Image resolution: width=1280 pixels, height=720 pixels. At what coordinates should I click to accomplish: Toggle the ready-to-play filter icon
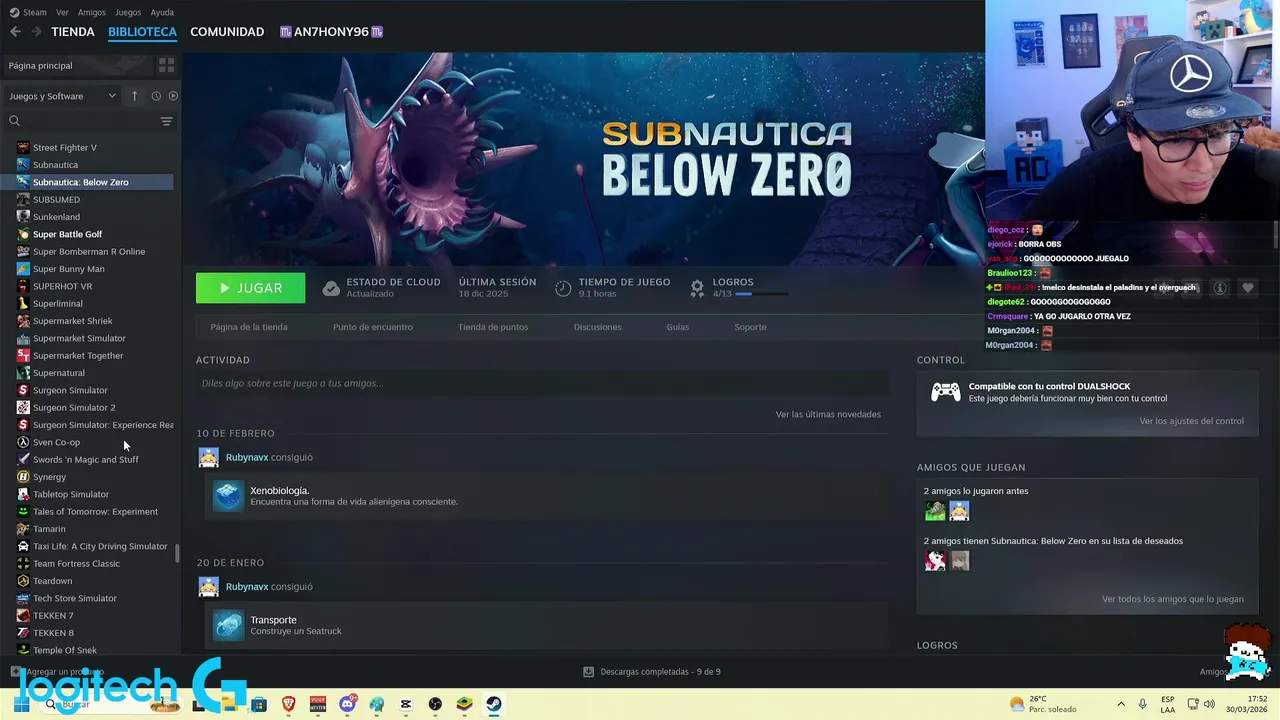point(173,96)
